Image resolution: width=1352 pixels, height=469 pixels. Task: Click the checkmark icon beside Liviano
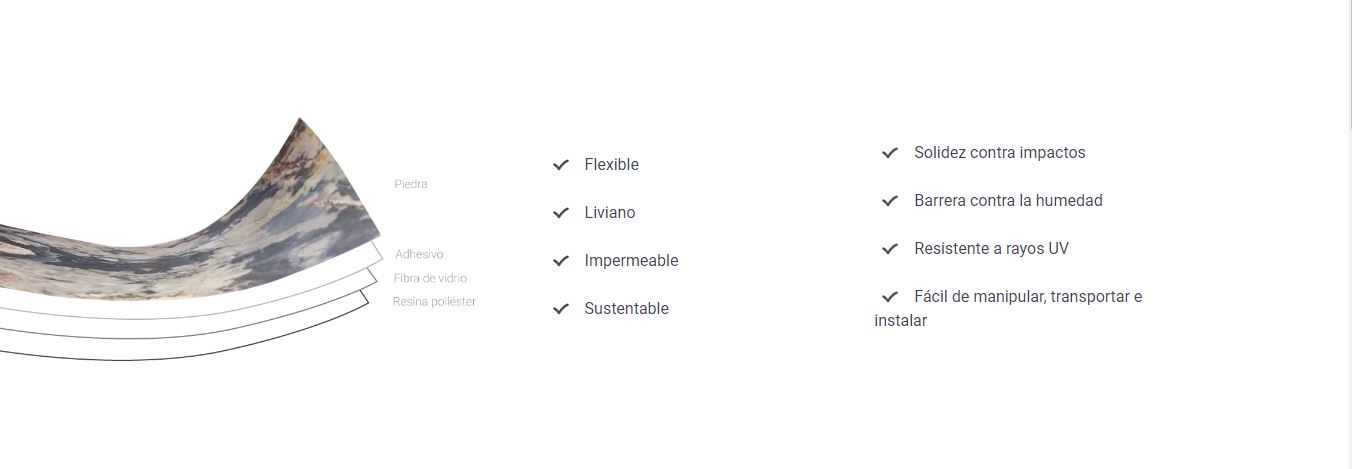point(561,213)
